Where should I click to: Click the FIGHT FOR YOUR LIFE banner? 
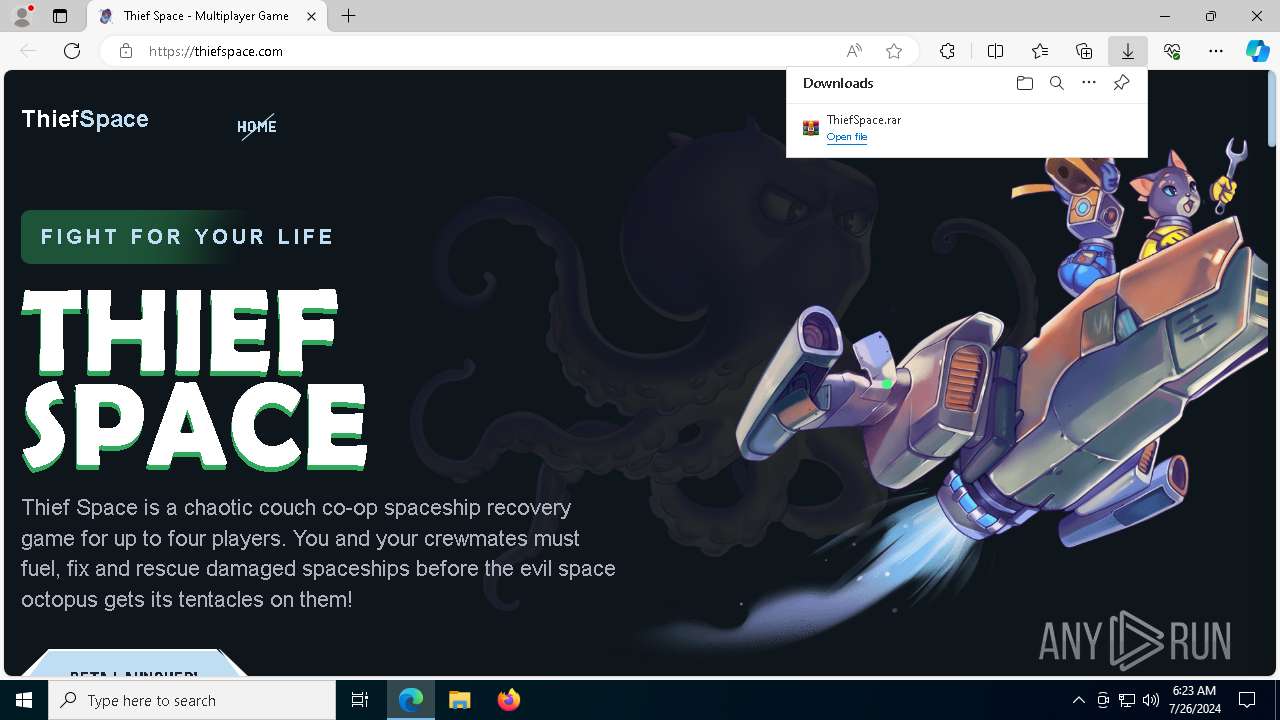point(187,237)
